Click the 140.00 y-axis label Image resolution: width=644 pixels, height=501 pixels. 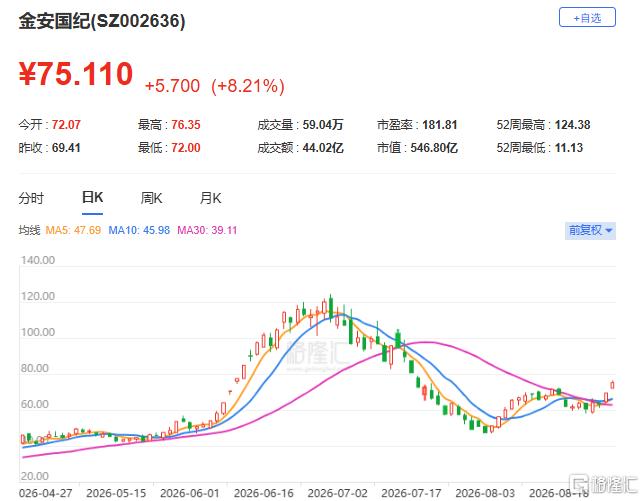pyautogui.click(x=38, y=260)
